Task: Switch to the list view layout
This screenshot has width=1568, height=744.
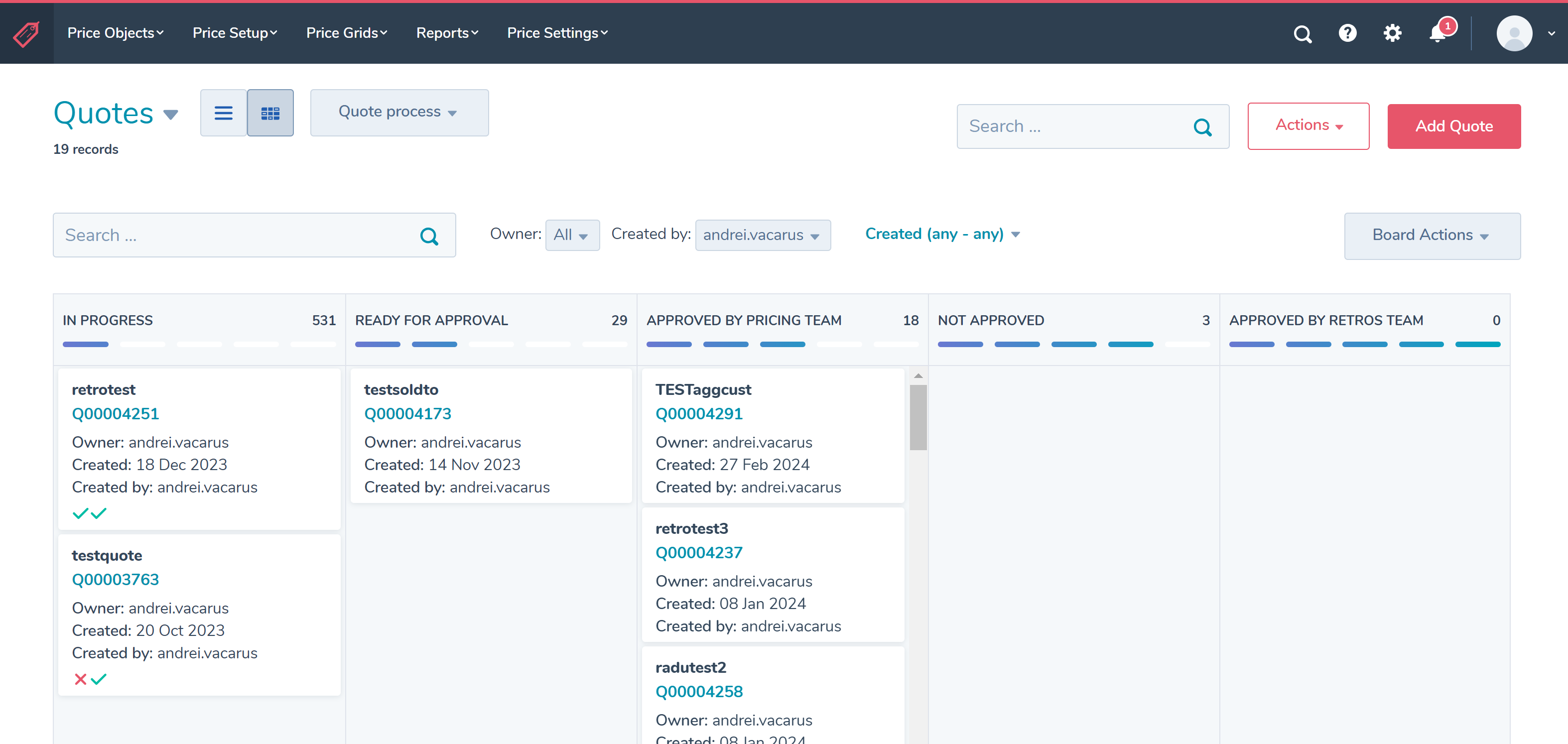Action: pos(223,113)
